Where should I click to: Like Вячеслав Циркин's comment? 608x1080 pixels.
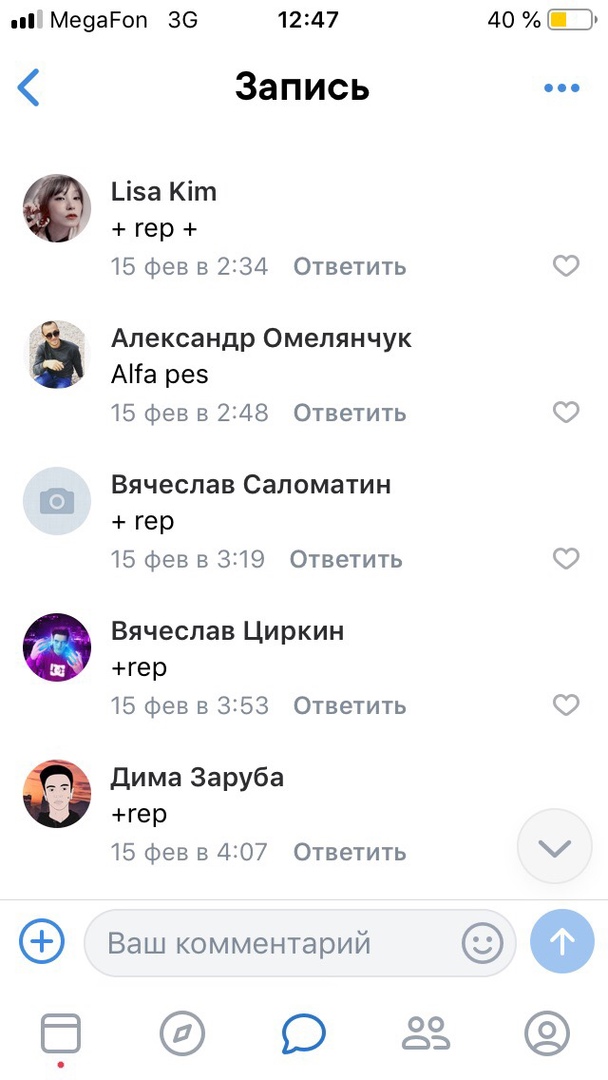point(566,705)
